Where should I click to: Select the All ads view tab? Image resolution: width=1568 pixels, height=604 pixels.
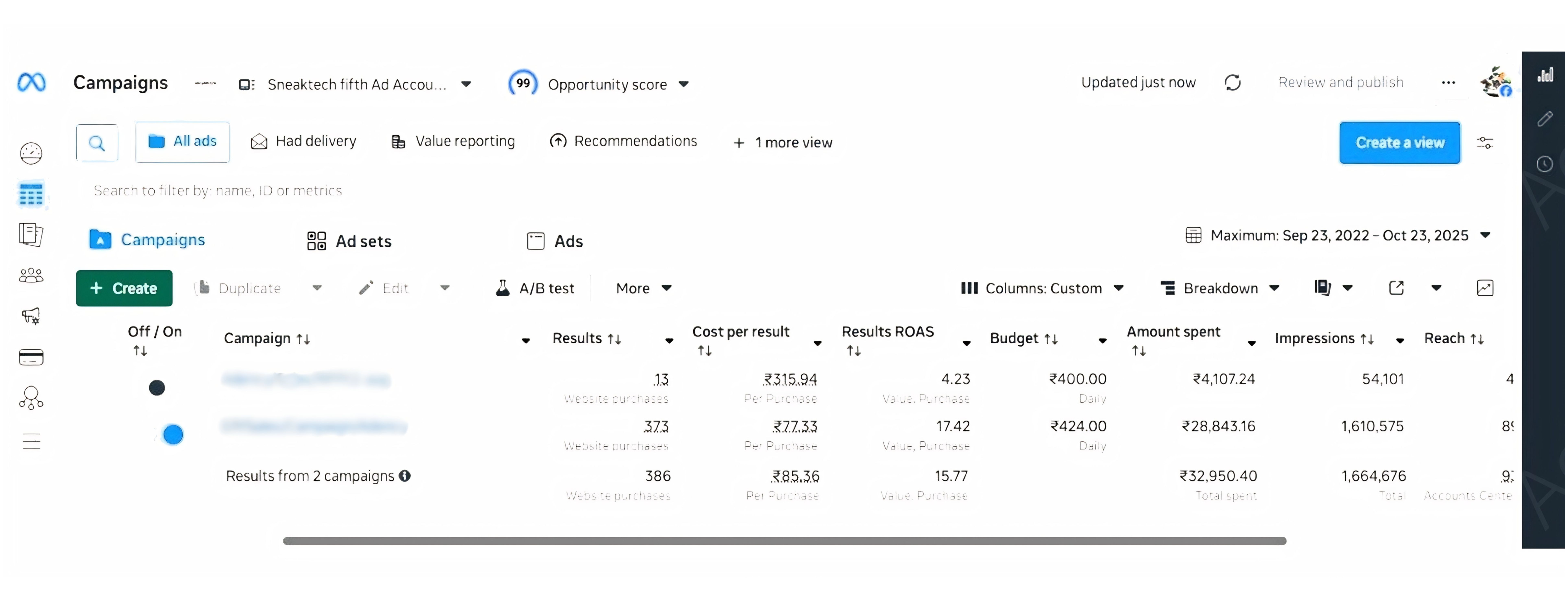pos(183,142)
